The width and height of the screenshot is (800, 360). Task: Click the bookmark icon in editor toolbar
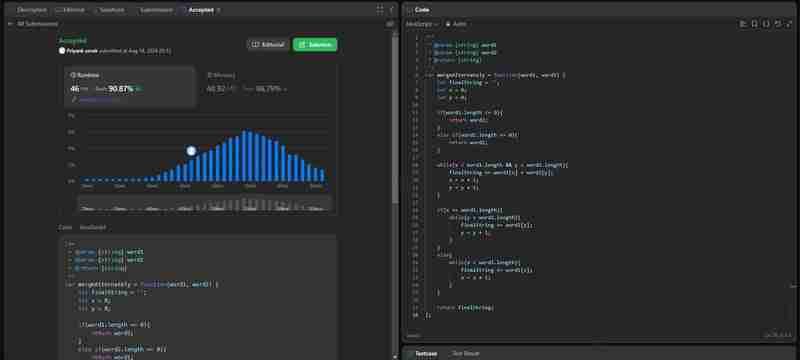pyautogui.click(x=755, y=24)
